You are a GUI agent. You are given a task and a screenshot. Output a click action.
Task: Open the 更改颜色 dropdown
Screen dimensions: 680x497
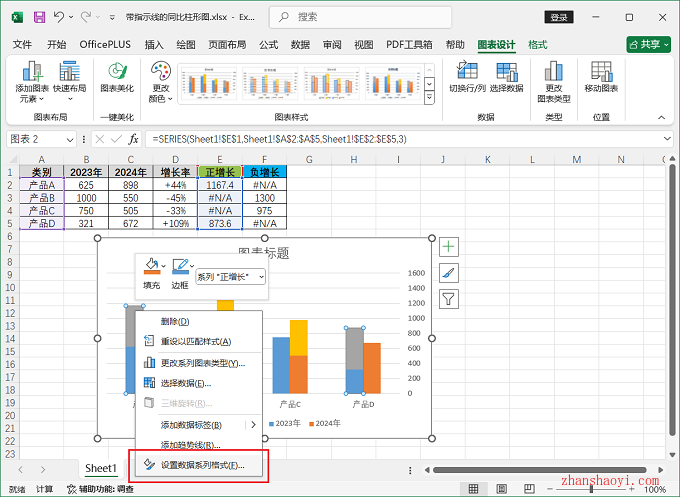160,82
